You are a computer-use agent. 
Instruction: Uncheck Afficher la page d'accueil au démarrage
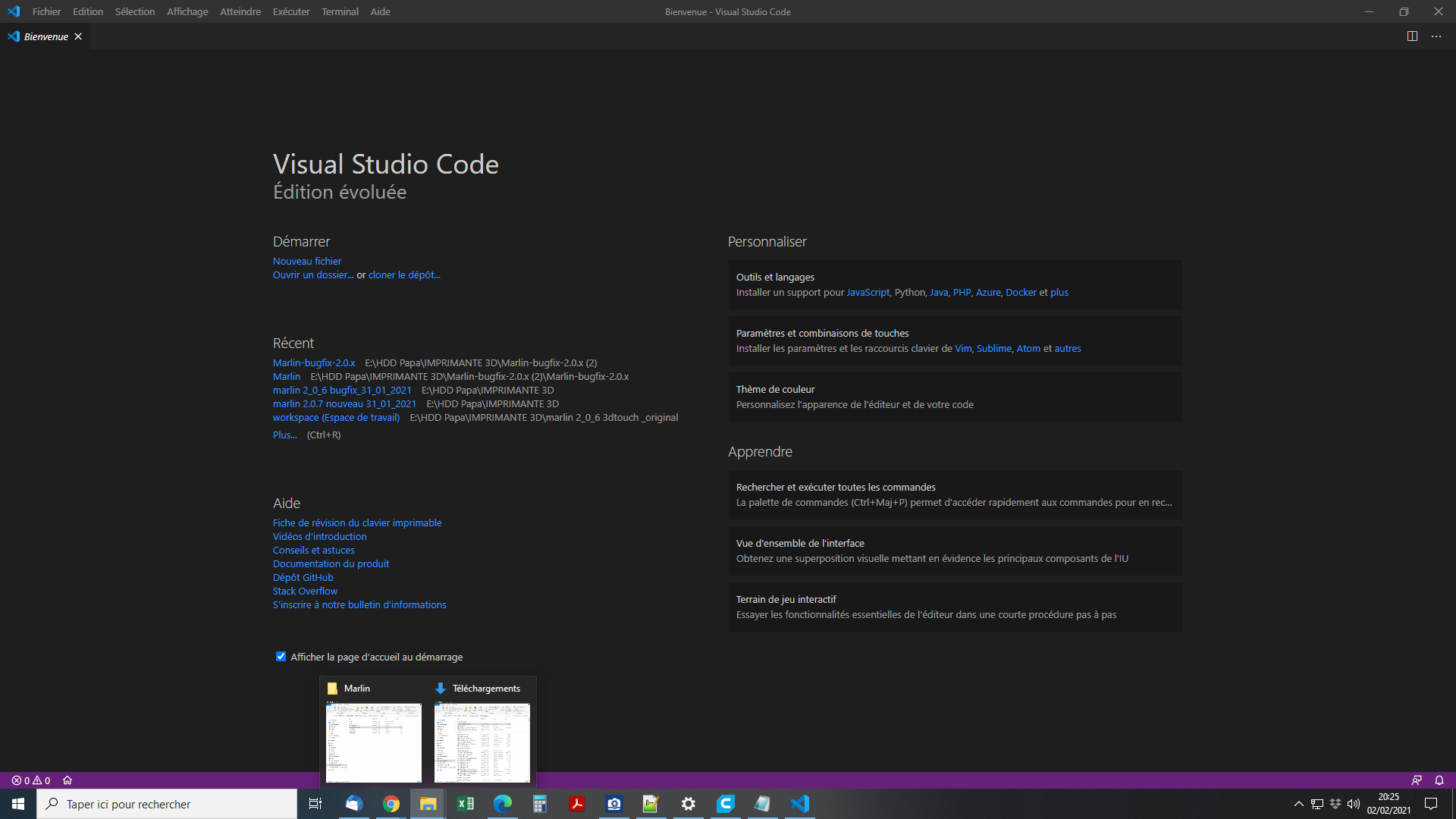281,657
